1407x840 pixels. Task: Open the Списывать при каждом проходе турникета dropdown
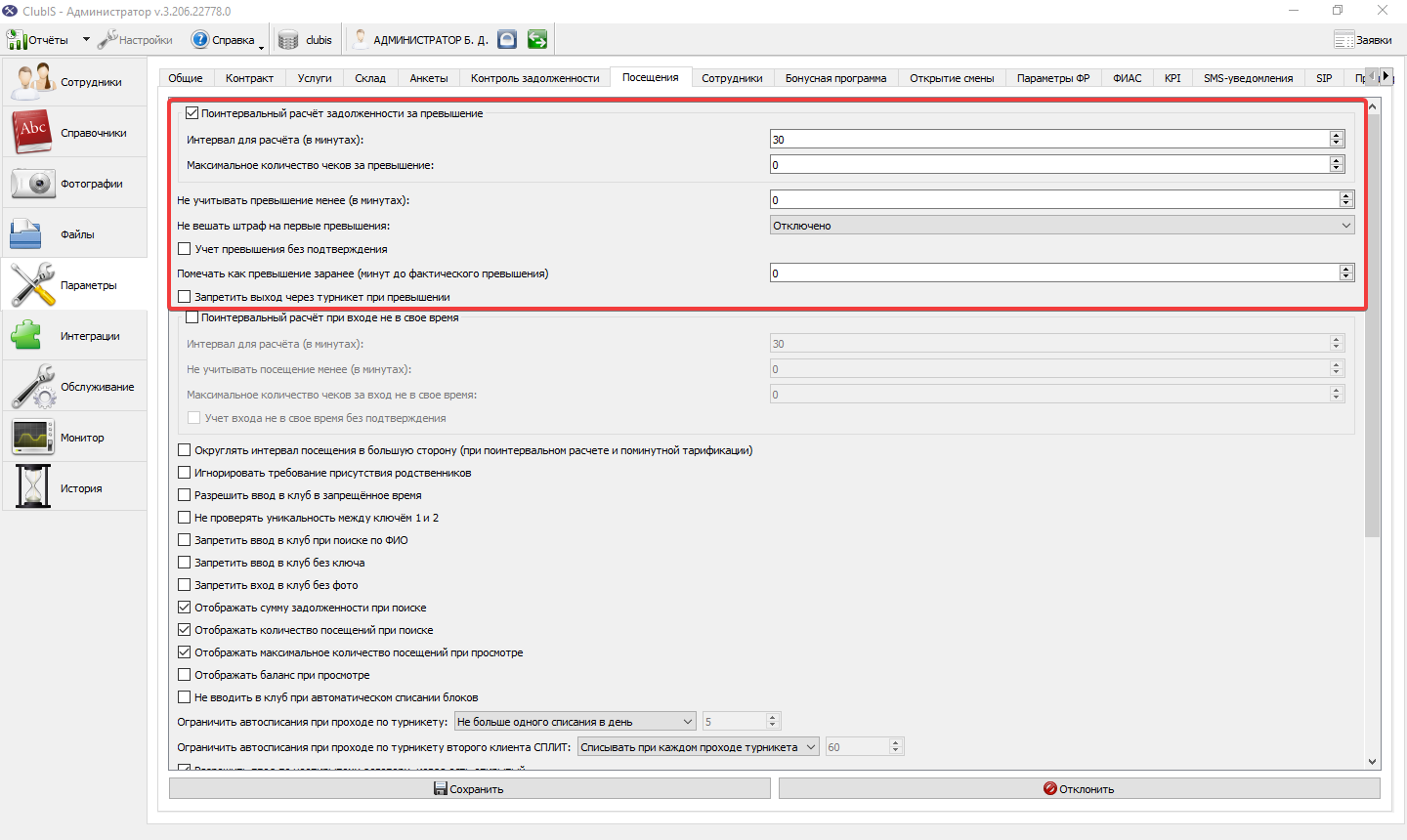pos(699,747)
